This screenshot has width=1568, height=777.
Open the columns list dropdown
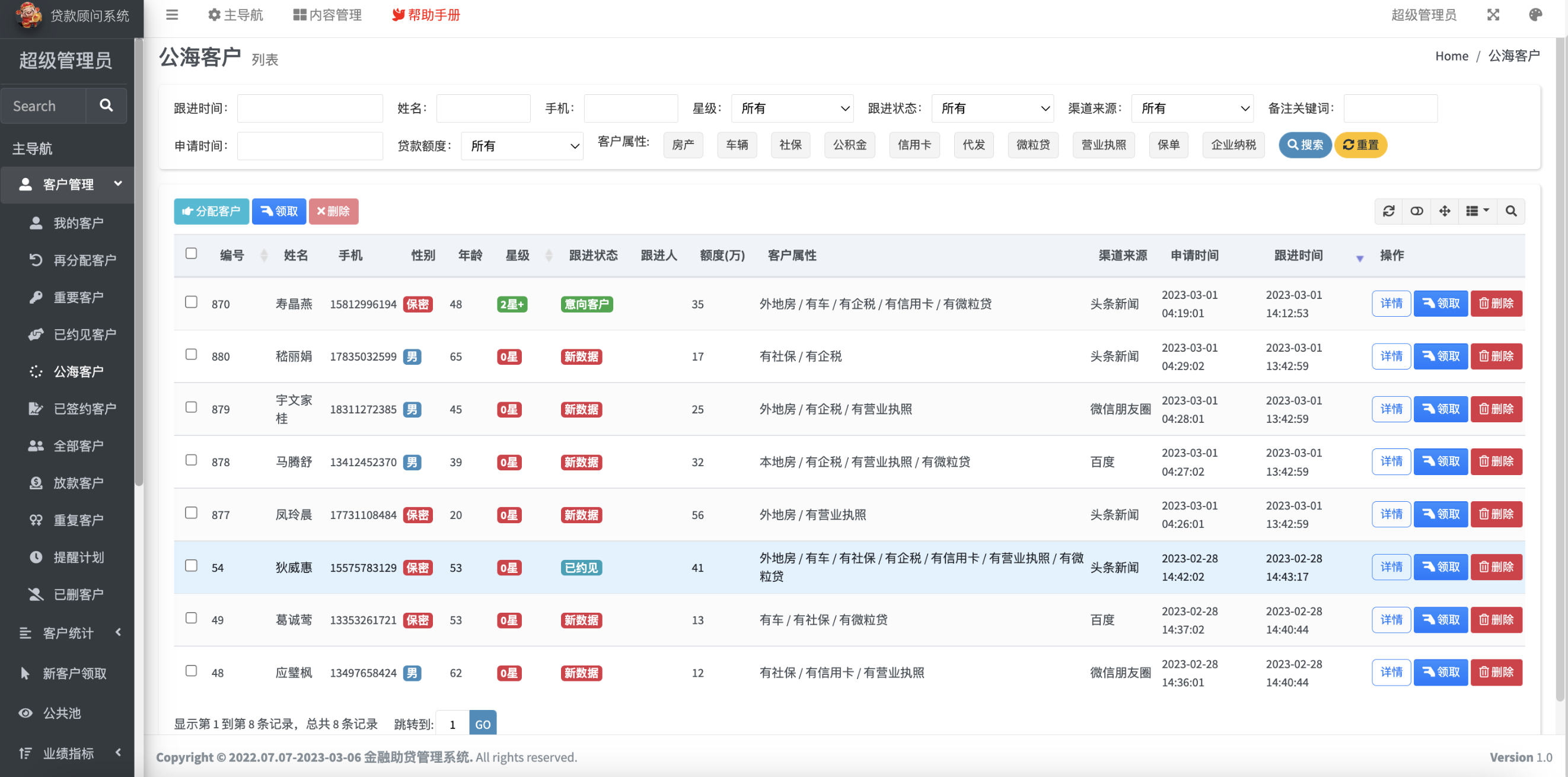click(1477, 211)
